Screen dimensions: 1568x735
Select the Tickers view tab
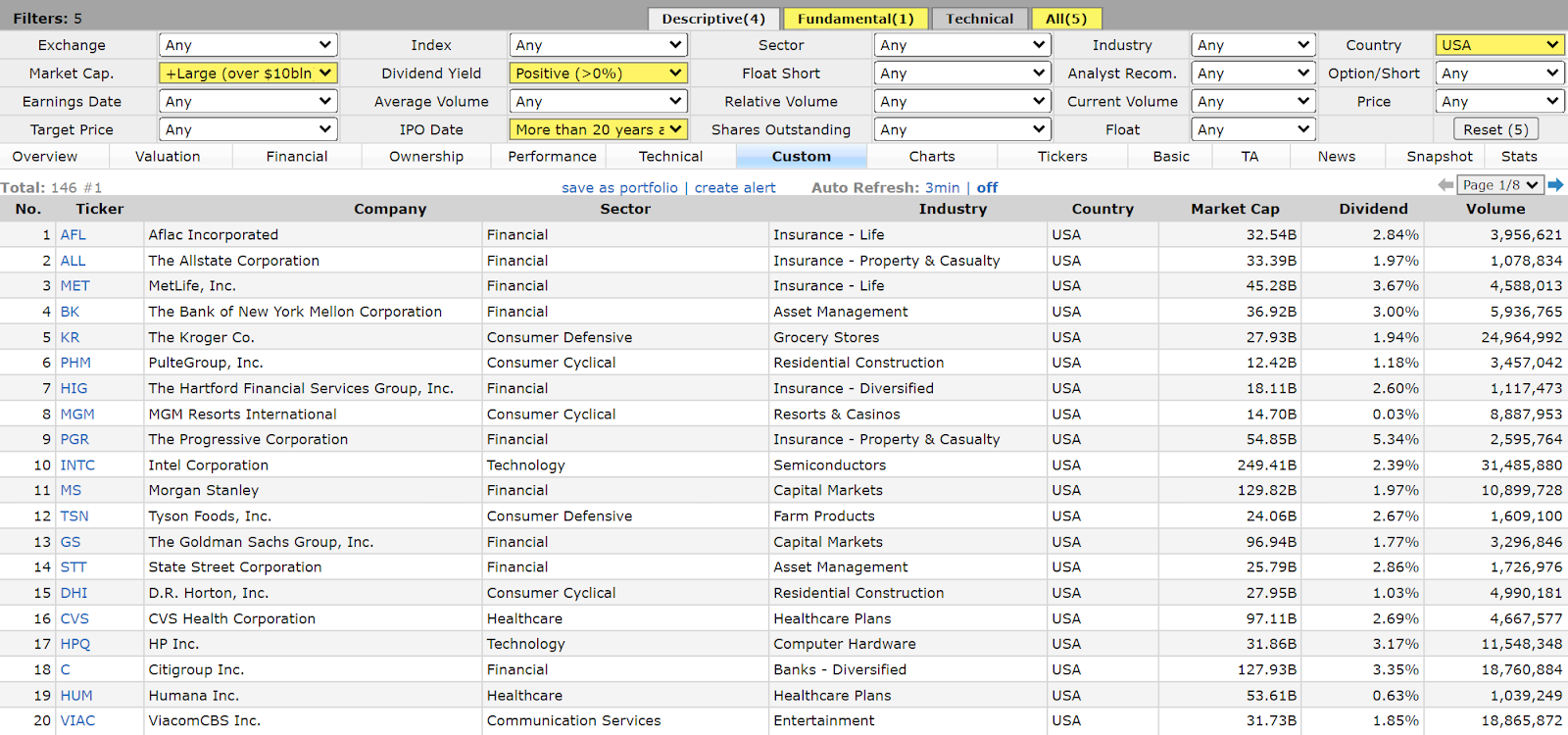[1063, 157]
